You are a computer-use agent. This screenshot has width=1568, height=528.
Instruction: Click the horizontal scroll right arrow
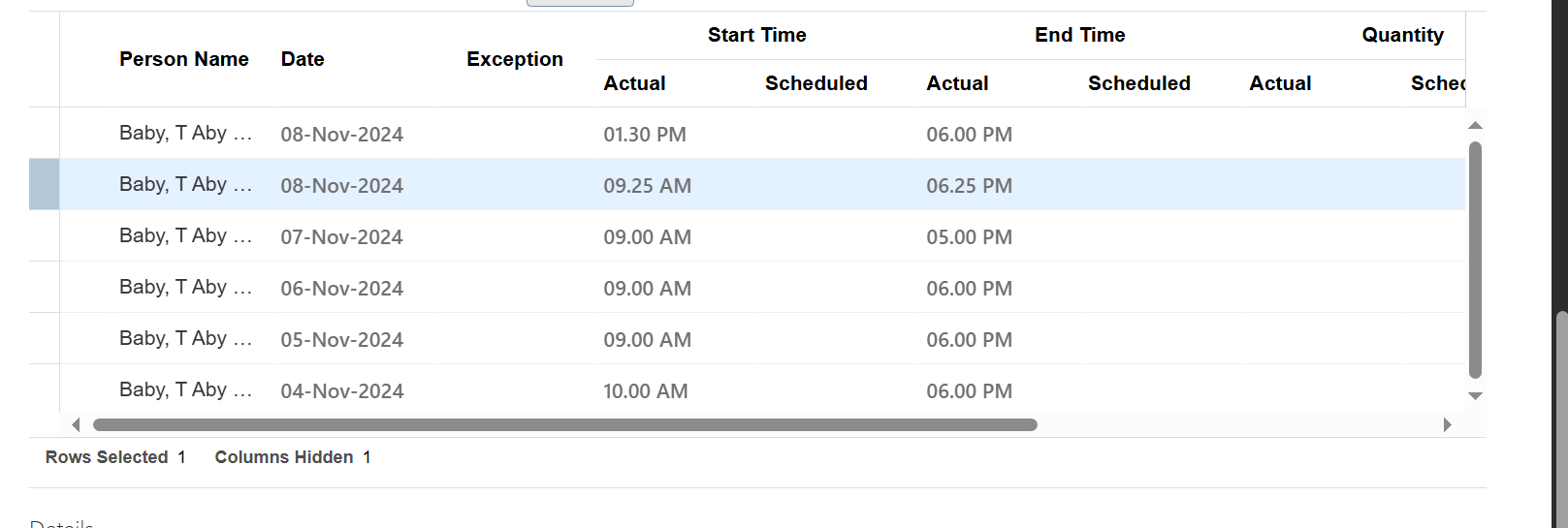tap(1447, 424)
